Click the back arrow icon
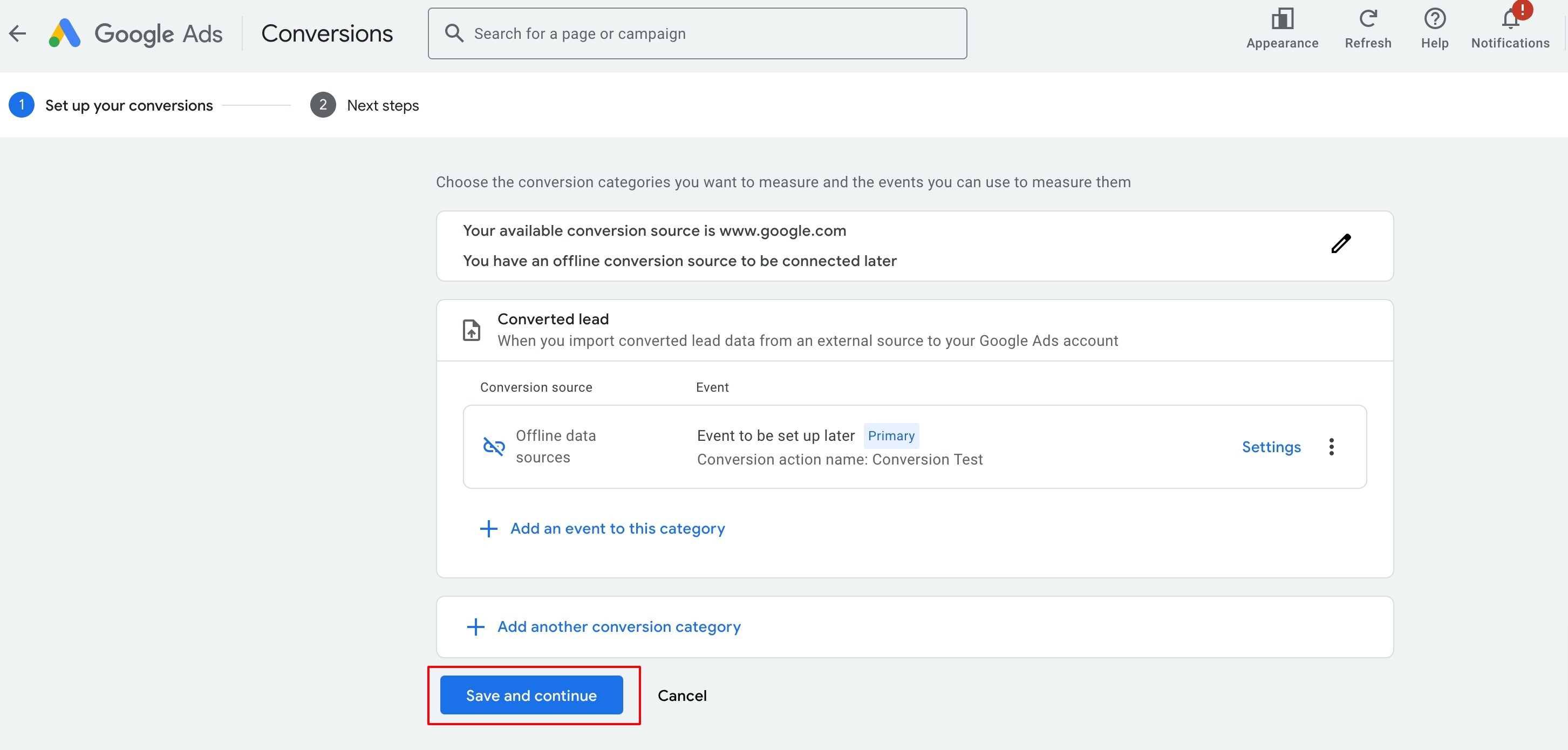 point(18,33)
